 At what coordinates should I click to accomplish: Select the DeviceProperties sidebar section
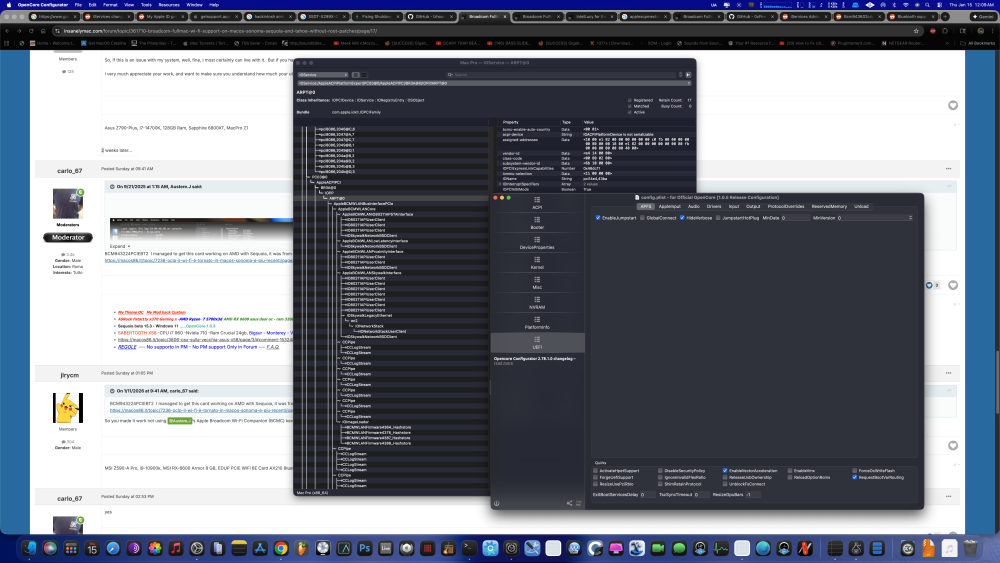click(537, 243)
